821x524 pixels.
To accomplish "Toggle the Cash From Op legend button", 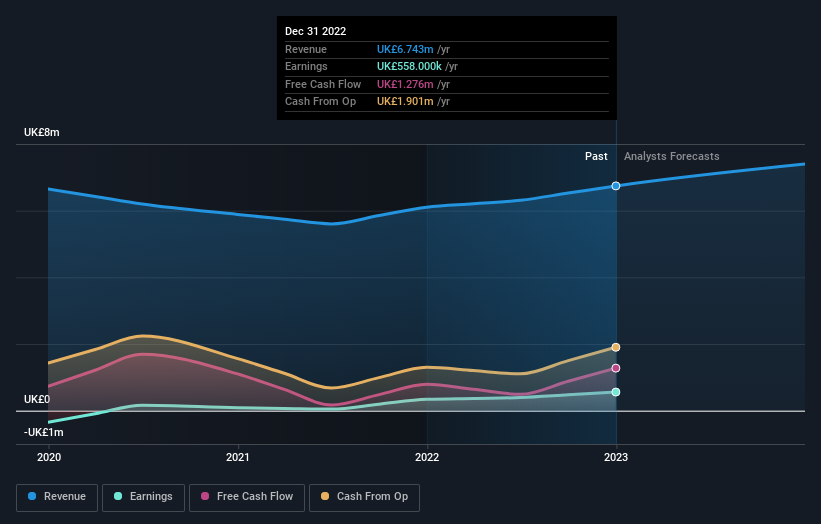I will pyautogui.click(x=364, y=497).
